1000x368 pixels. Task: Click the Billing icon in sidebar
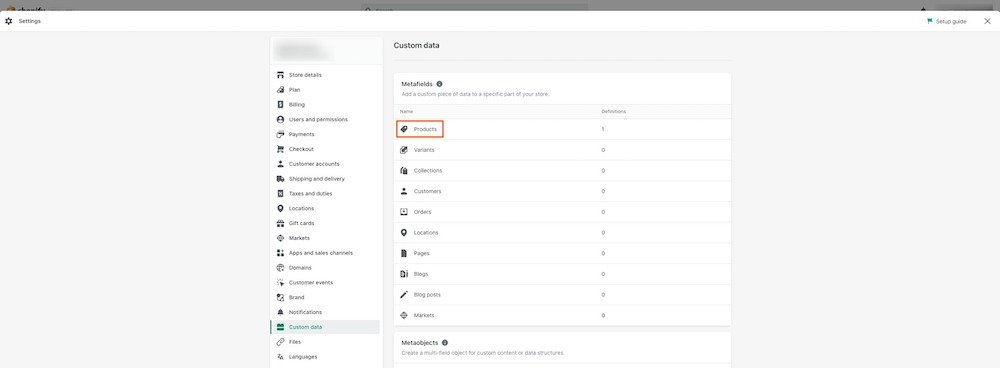click(281, 105)
